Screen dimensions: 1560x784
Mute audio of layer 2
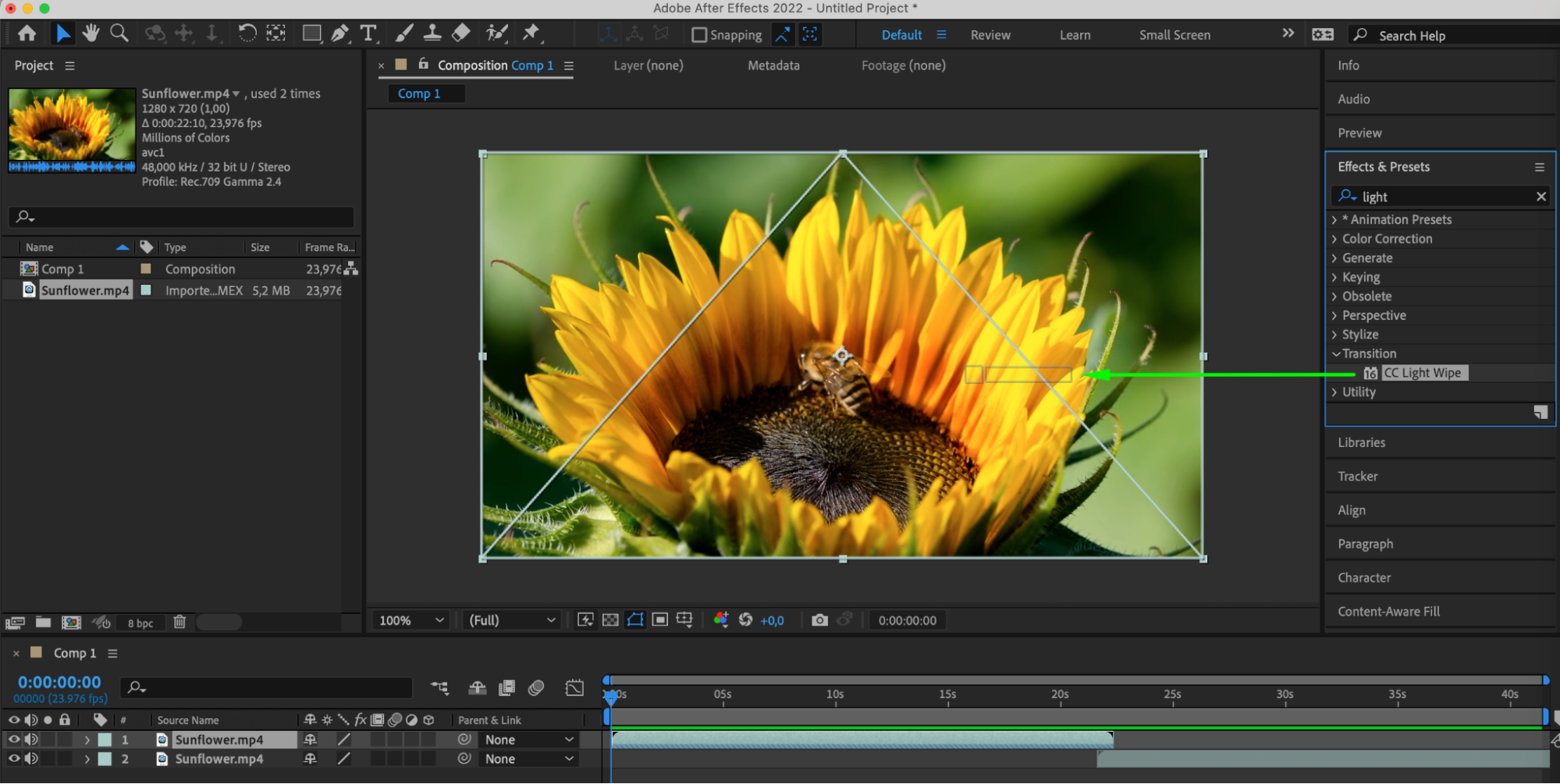point(31,758)
